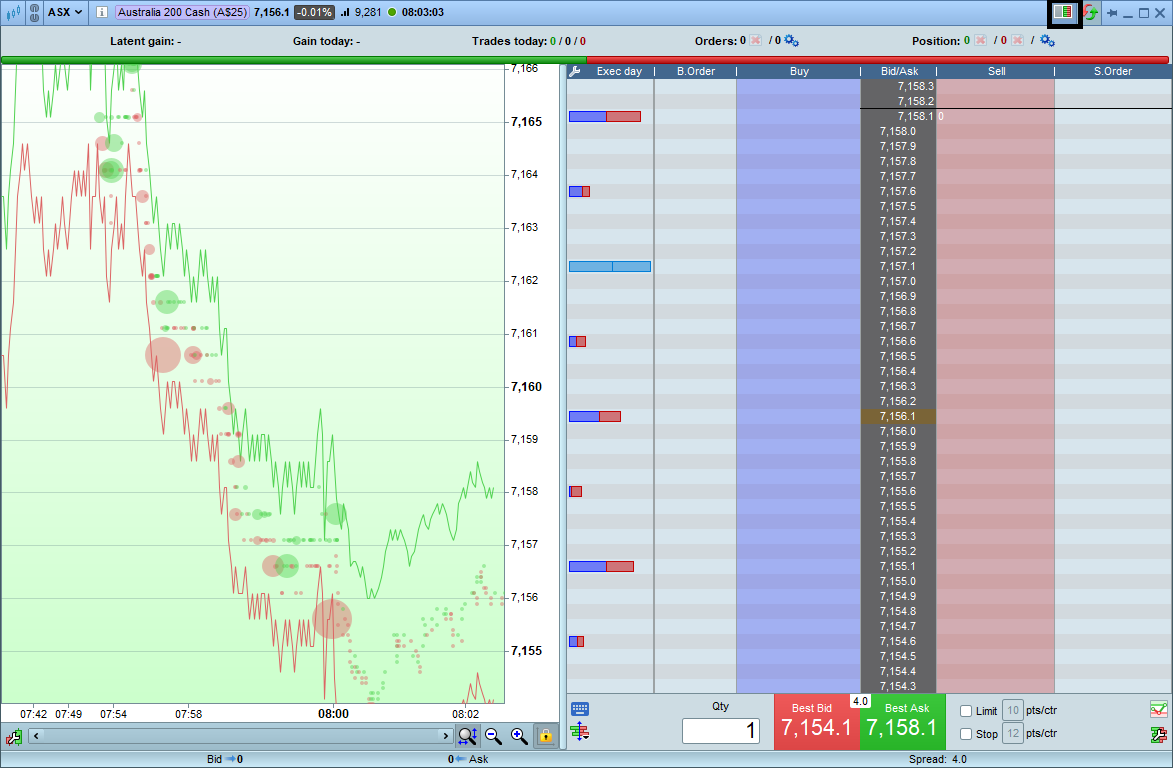Screen dimensions: 1173x768
Task: Click the green-red bid/ask balance bar
Action: coord(585,60)
